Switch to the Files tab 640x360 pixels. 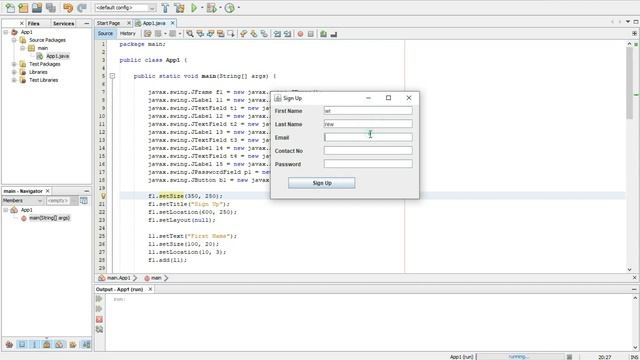[34, 24]
